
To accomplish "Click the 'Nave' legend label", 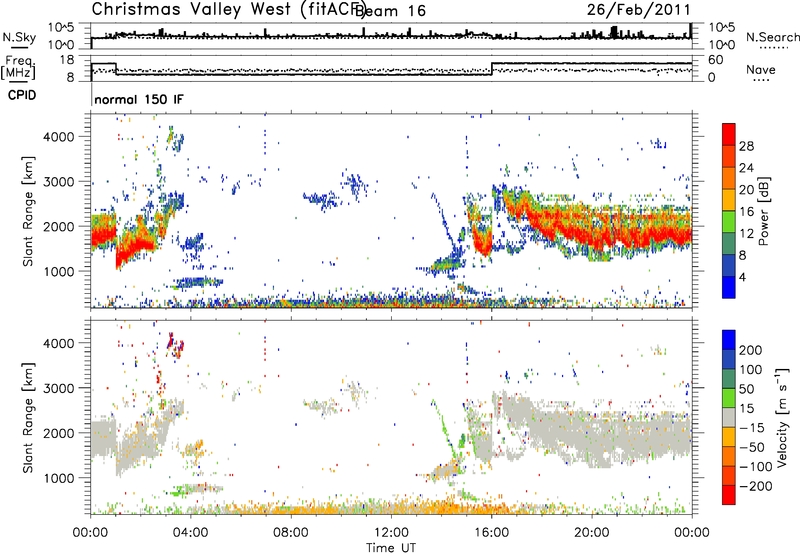I will click(760, 70).
